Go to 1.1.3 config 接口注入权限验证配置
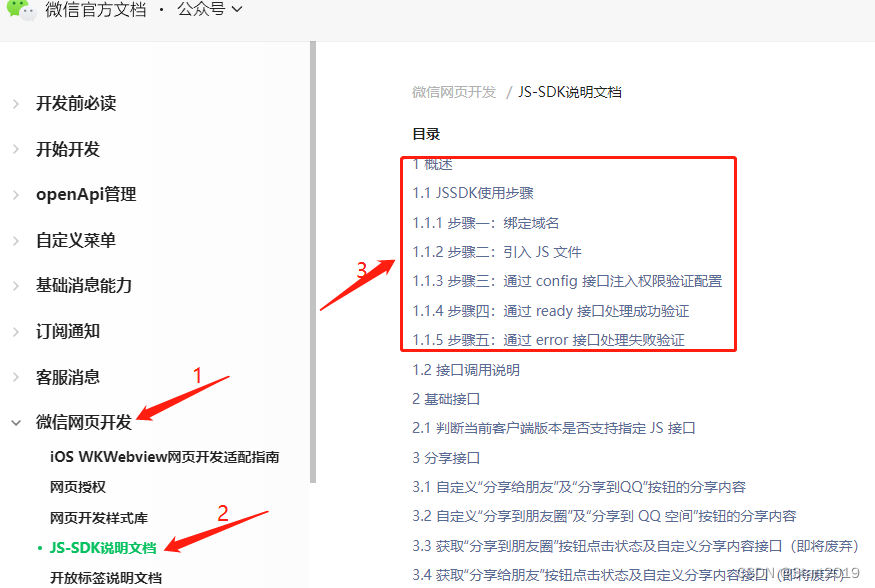Image resolution: width=875 pixels, height=588 pixels. (x=567, y=281)
